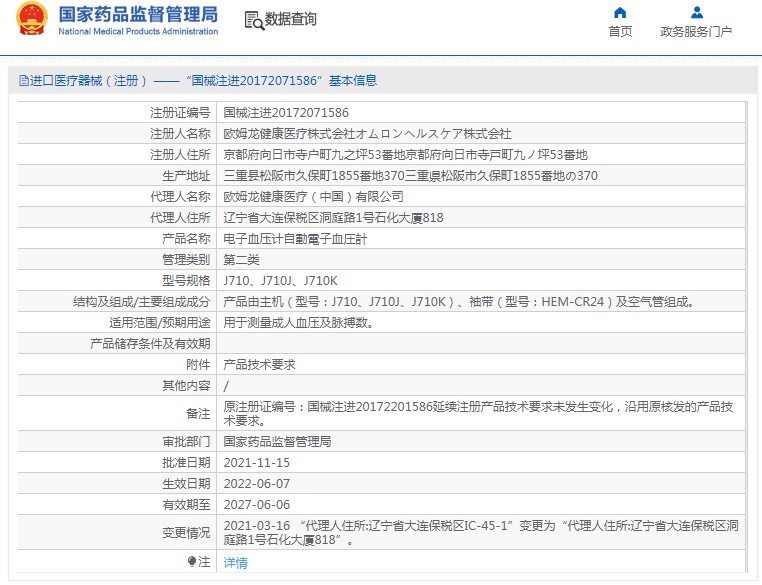This screenshot has height=585, width=762.
Task: Select registration number 国械注进20172071586 cell
Action: pos(286,113)
